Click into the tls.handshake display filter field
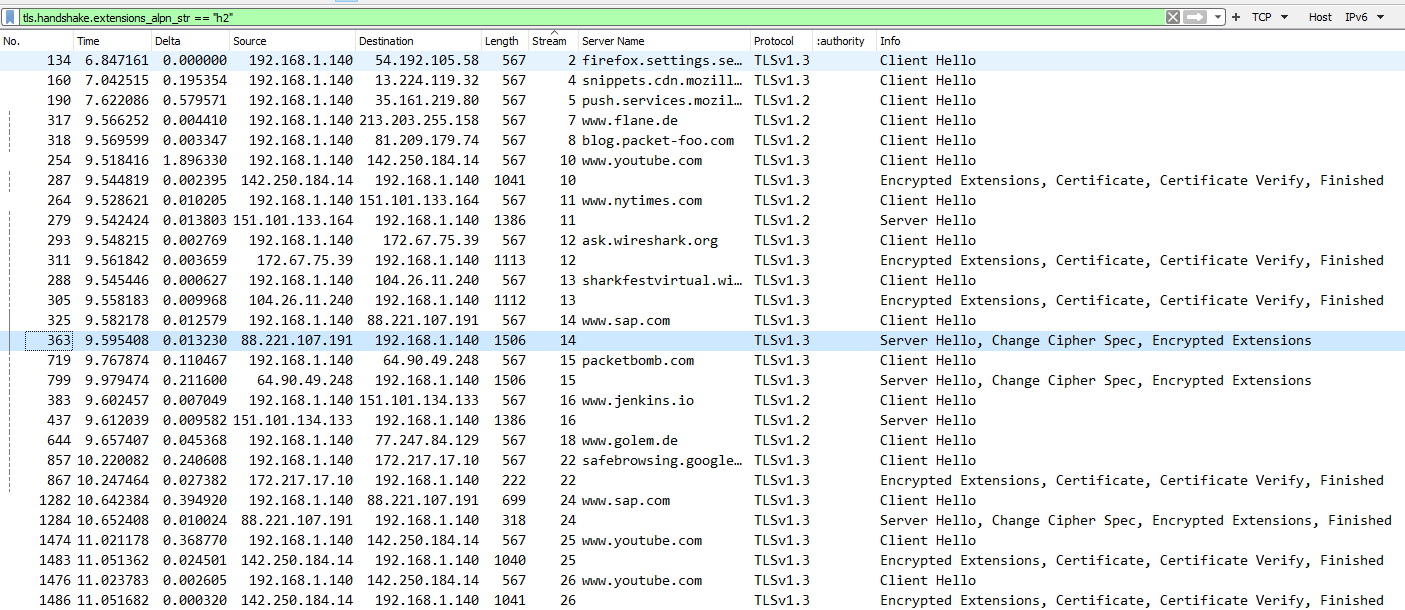 (590, 17)
